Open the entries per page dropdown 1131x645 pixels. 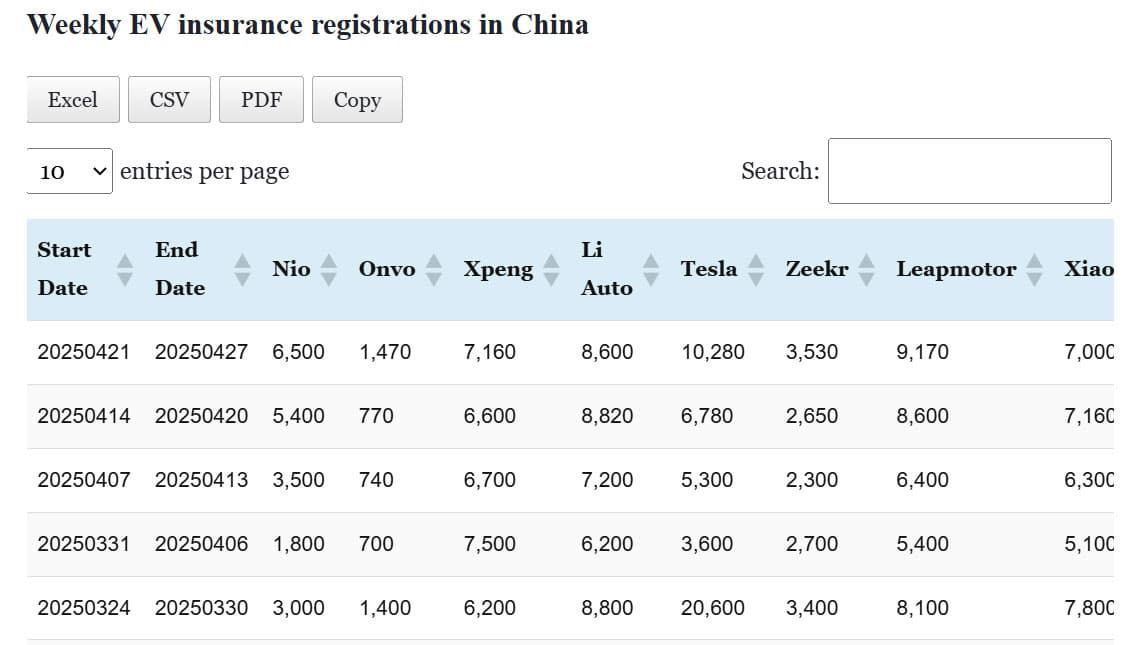70,172
